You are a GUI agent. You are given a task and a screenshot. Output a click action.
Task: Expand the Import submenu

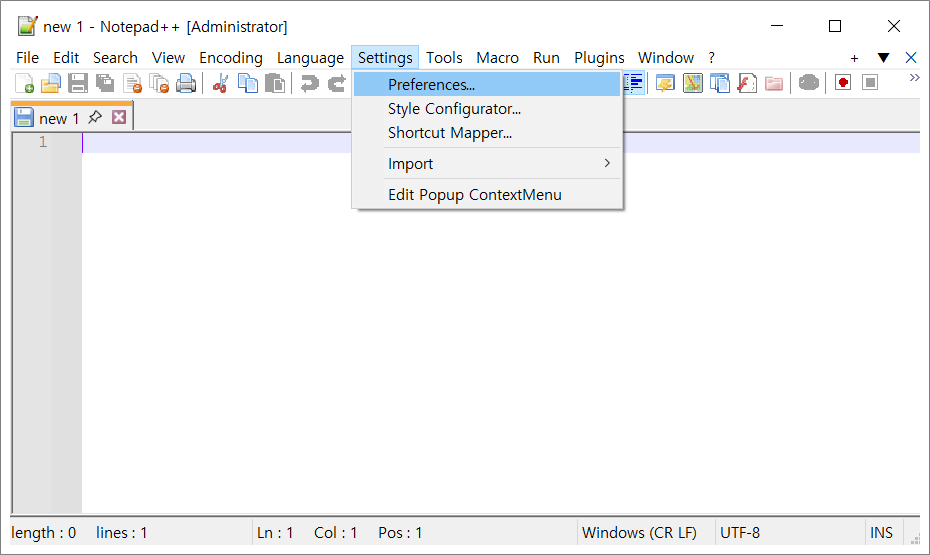point(487,164)
